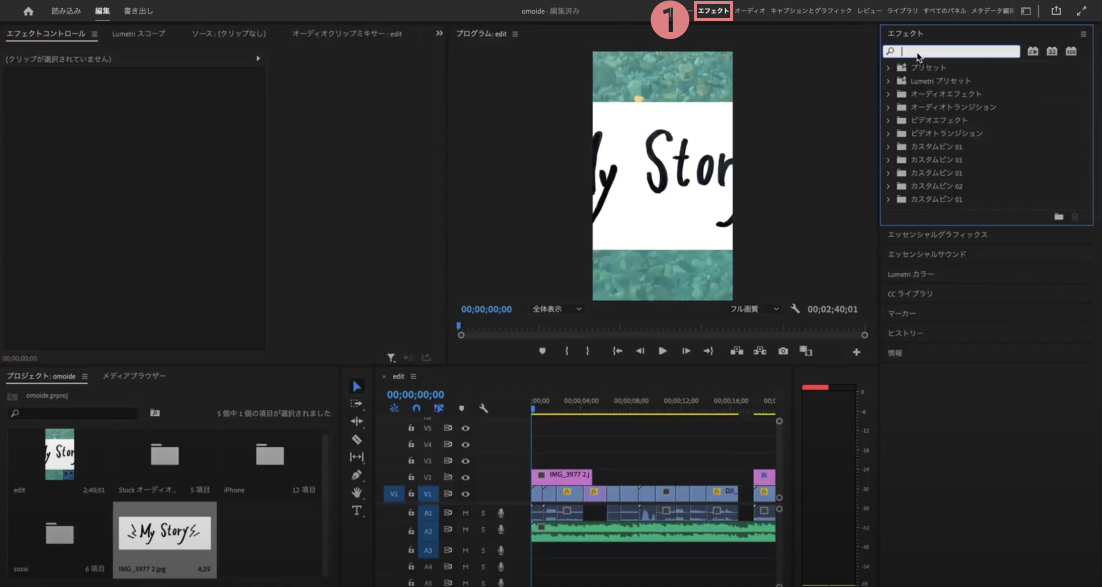The image size is (1102, 587).
Task: Click the Home icon
Action: [28, 11]
